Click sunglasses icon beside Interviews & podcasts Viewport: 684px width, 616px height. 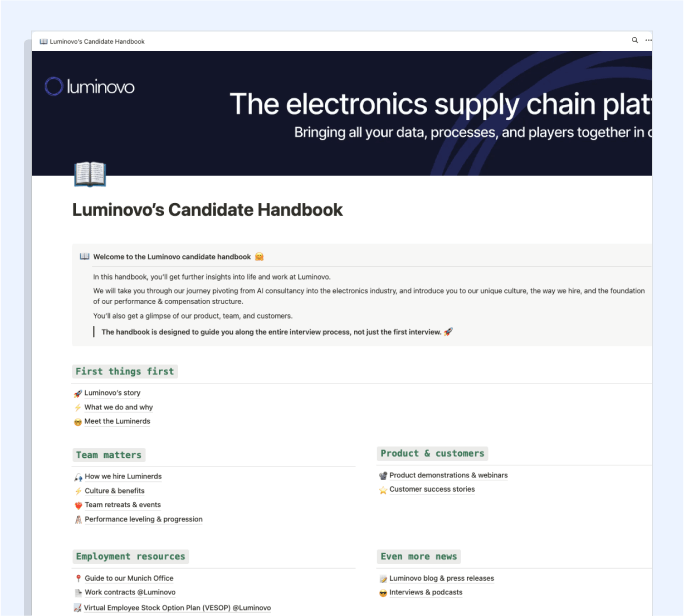click(x=383, y=593)
